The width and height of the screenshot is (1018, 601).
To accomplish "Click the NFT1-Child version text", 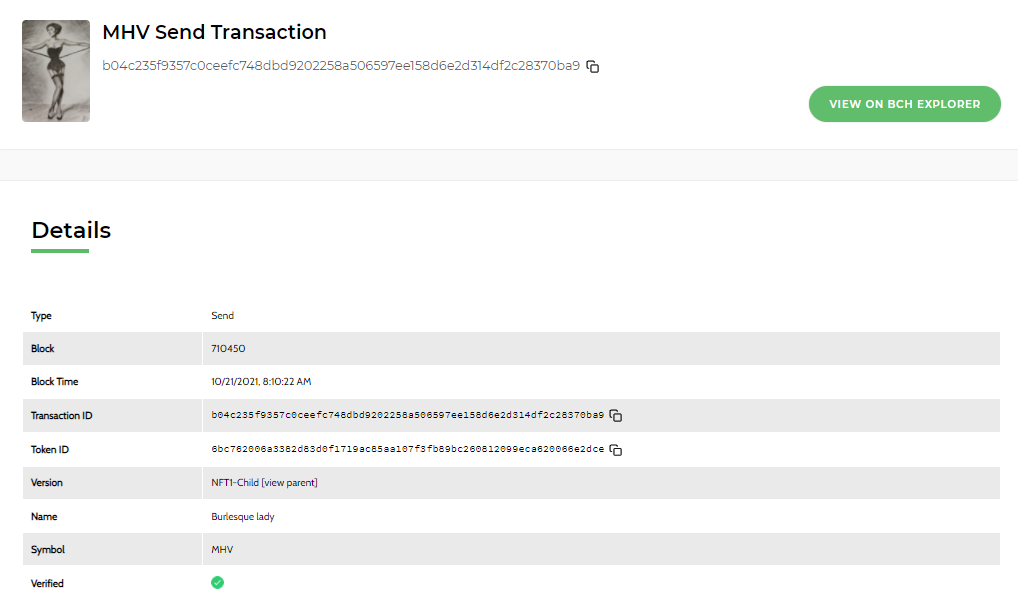I will point(235,483).
